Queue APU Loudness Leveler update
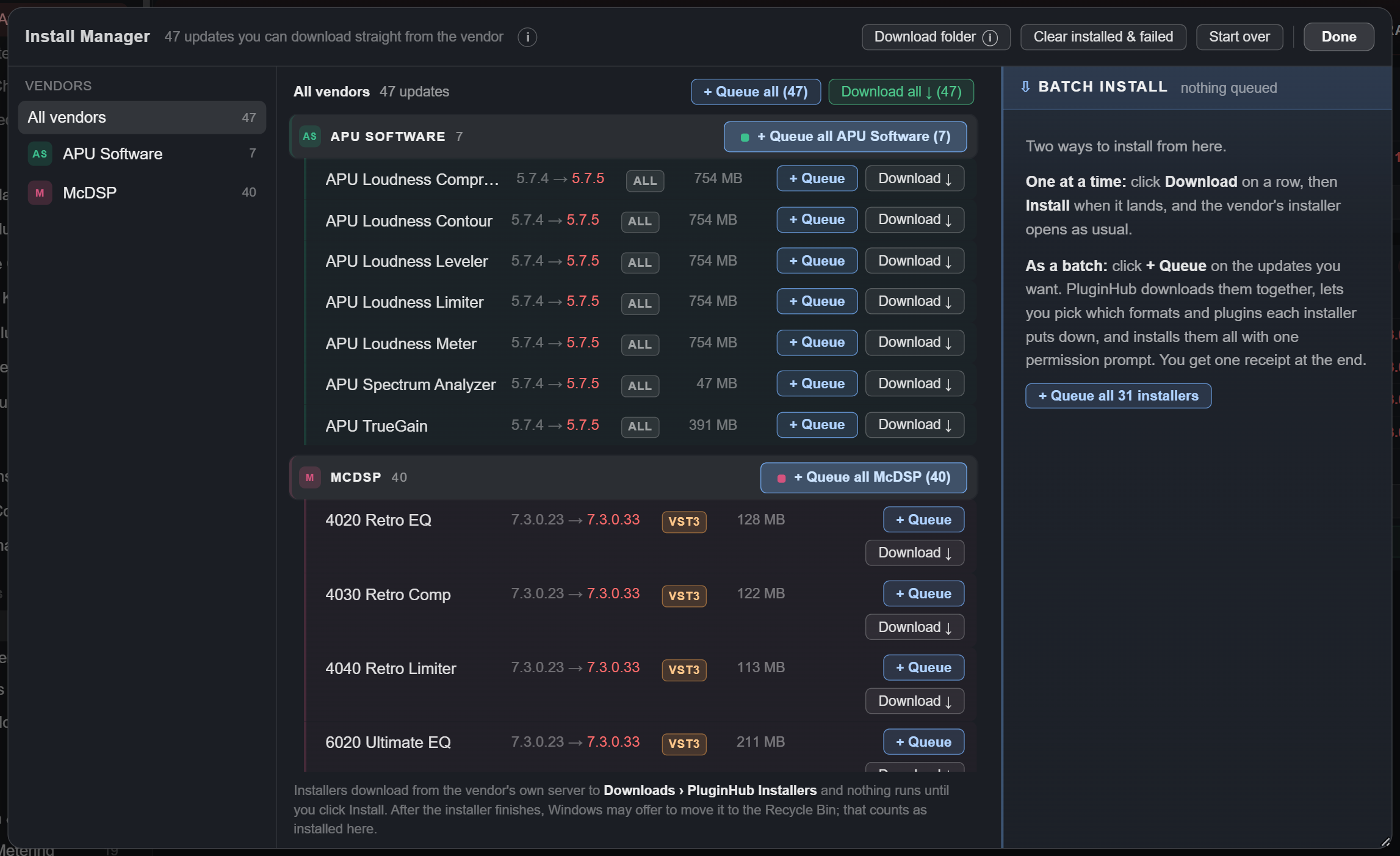Image resolution: width=1400 pixels, height=856 pixels. click(817, 261)
